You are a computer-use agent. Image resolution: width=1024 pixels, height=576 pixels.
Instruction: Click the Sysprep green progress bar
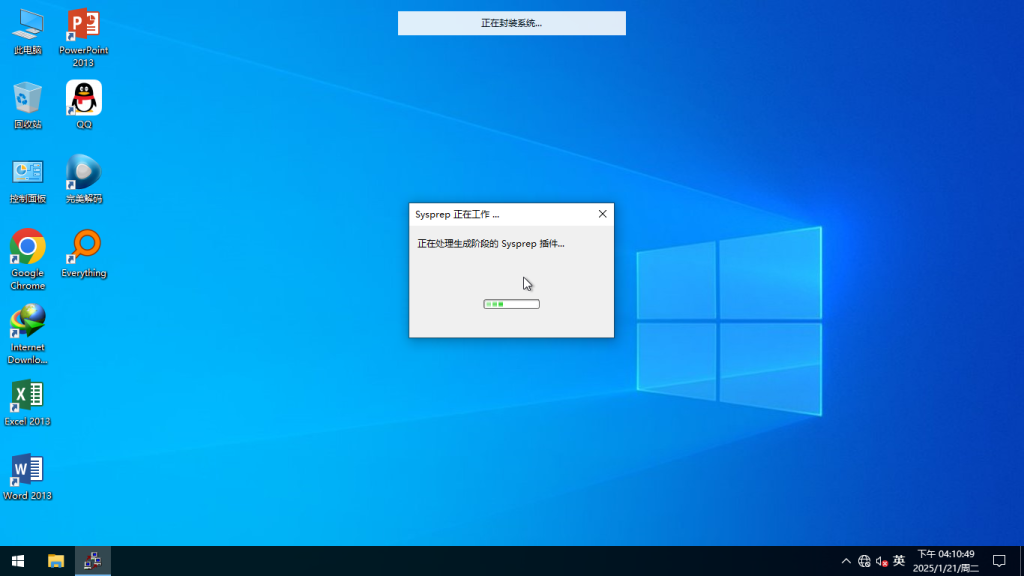click(511, 304)
